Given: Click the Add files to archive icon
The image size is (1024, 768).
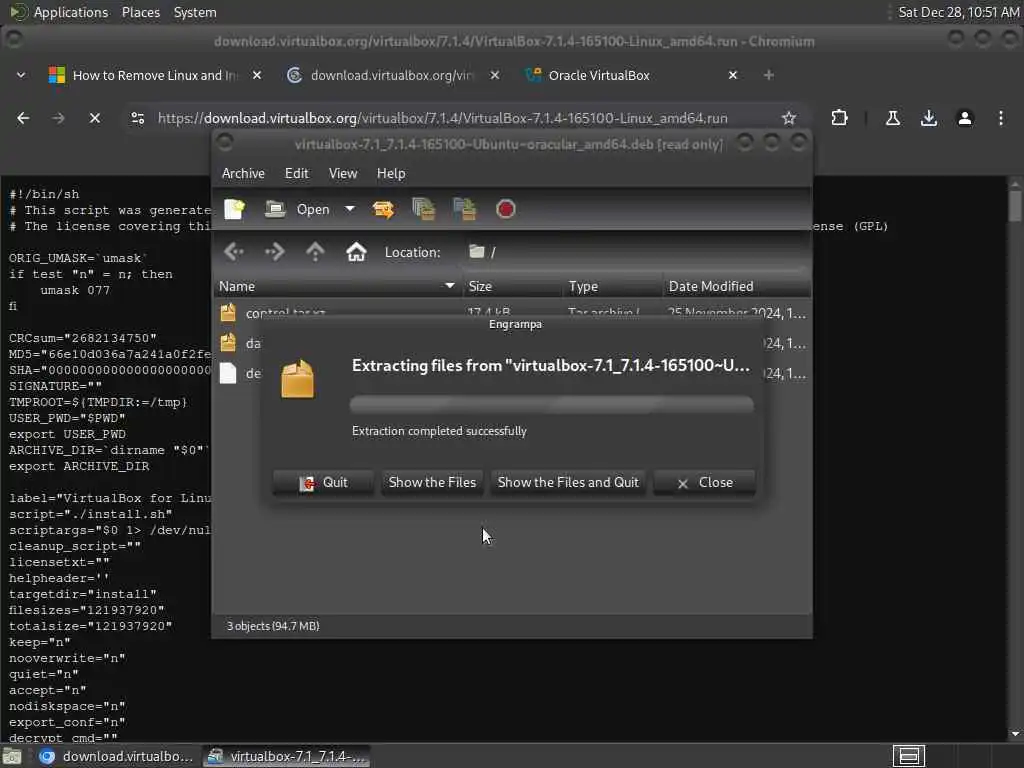Looking at the screenshot, I should pos(424,209).
